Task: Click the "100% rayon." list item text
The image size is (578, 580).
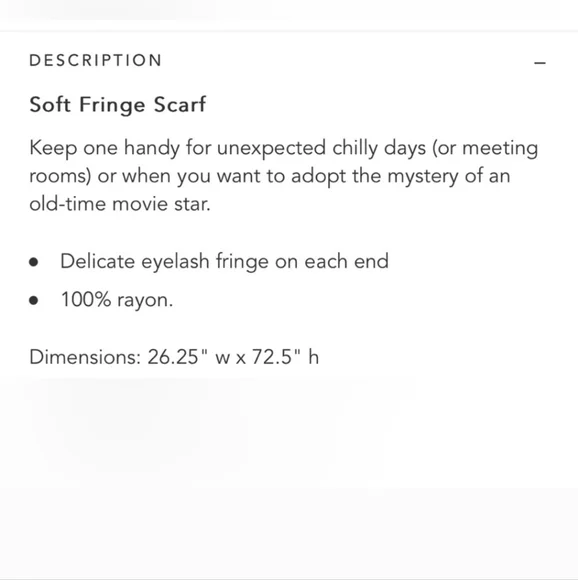Action: pos(117,300)
